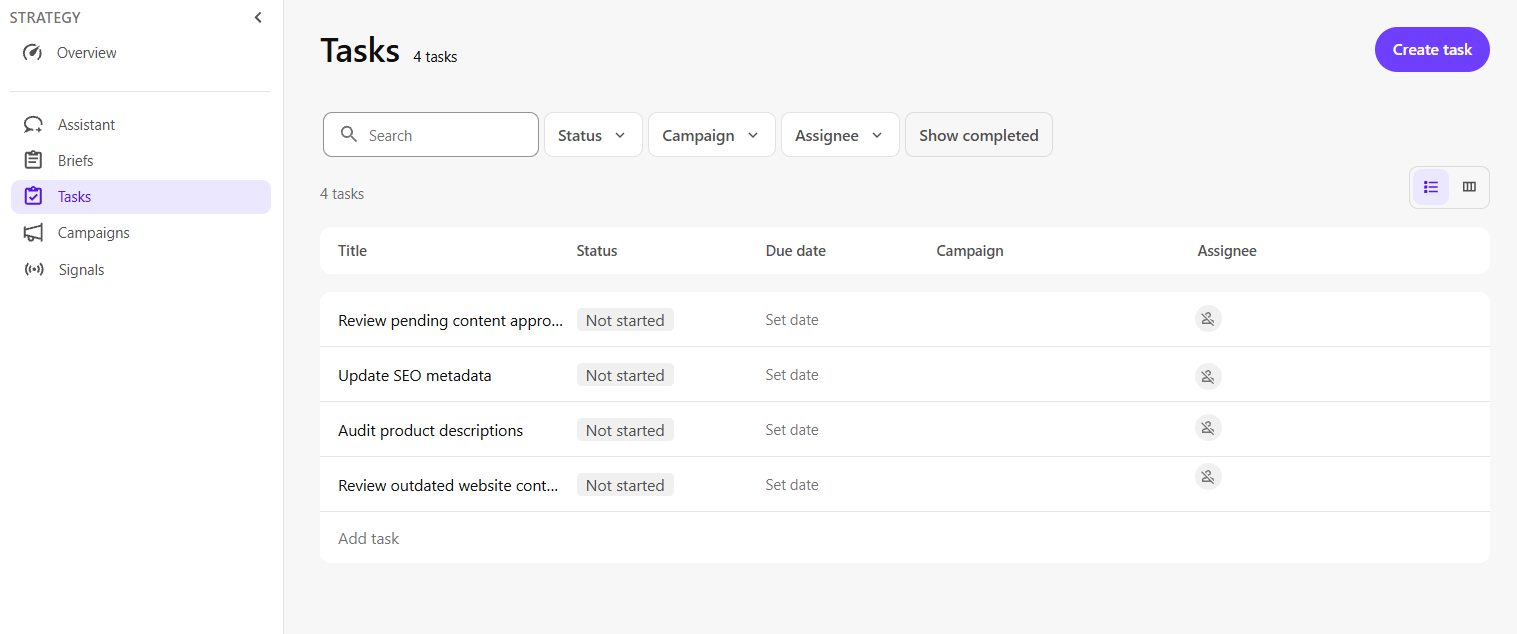Open the Update SEO metadata task
Viewport: 1517px width, 634px height.
click(x=415, y=376)
